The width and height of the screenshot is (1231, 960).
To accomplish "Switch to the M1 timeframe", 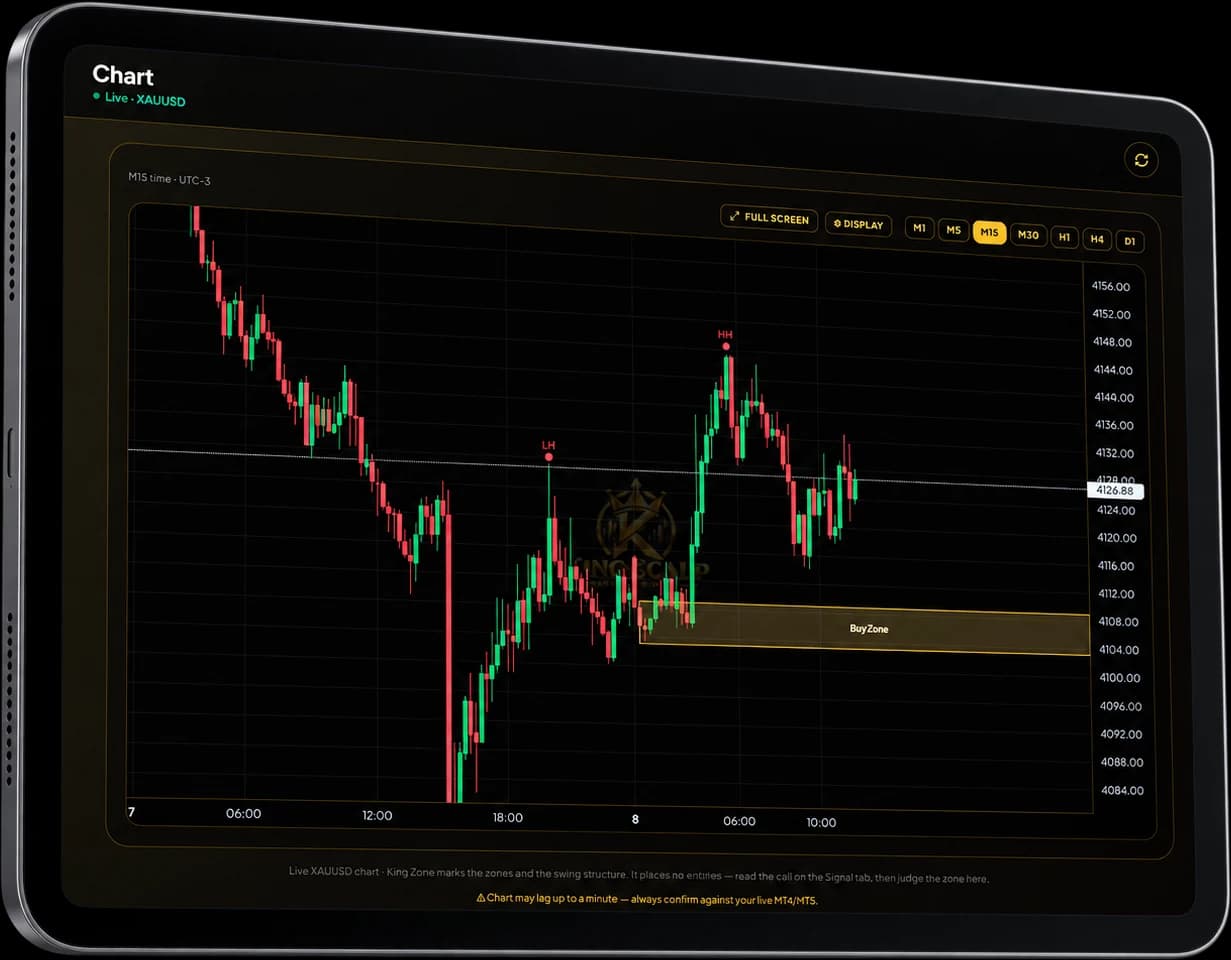I will 920,229.
